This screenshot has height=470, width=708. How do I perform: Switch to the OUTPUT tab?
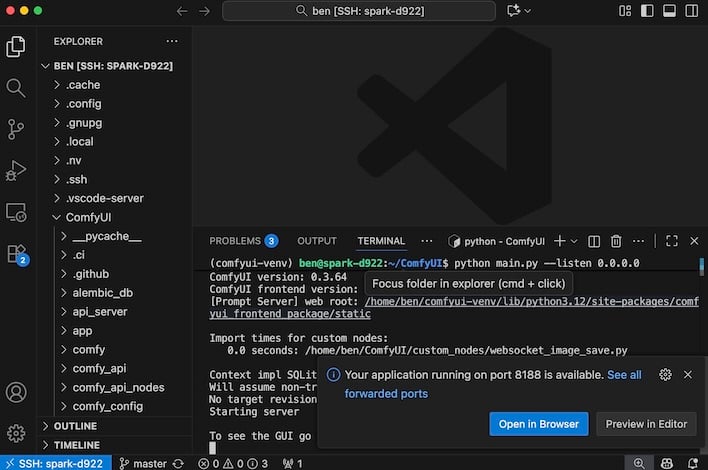[317, 241]
